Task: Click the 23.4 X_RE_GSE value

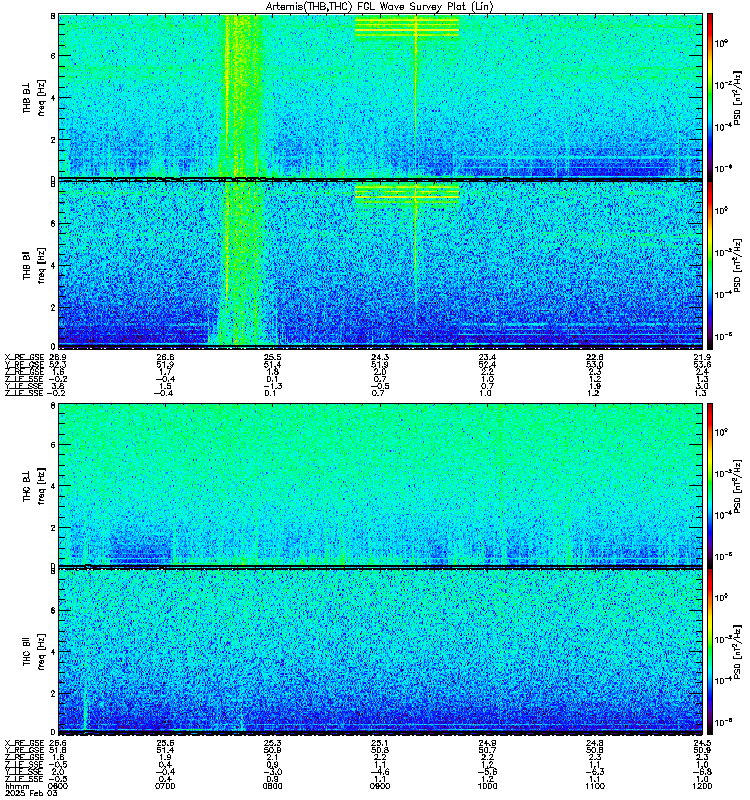Action: coord(487,357)
